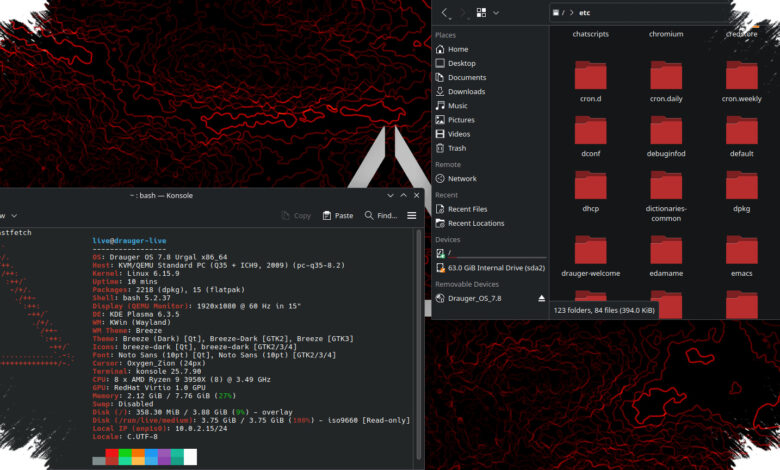780x470 pixels.
Task: Select the debuginfod folder
Action: point(666,136)
